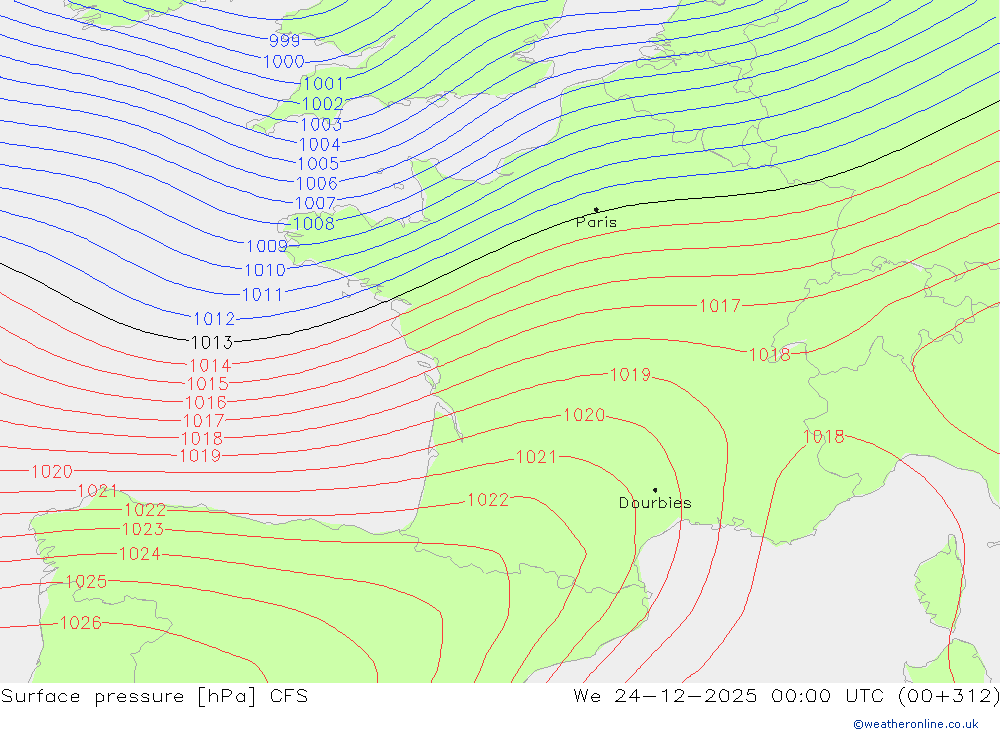Select the 1026 pressure label
The image size is (1000, 733).
80,623
